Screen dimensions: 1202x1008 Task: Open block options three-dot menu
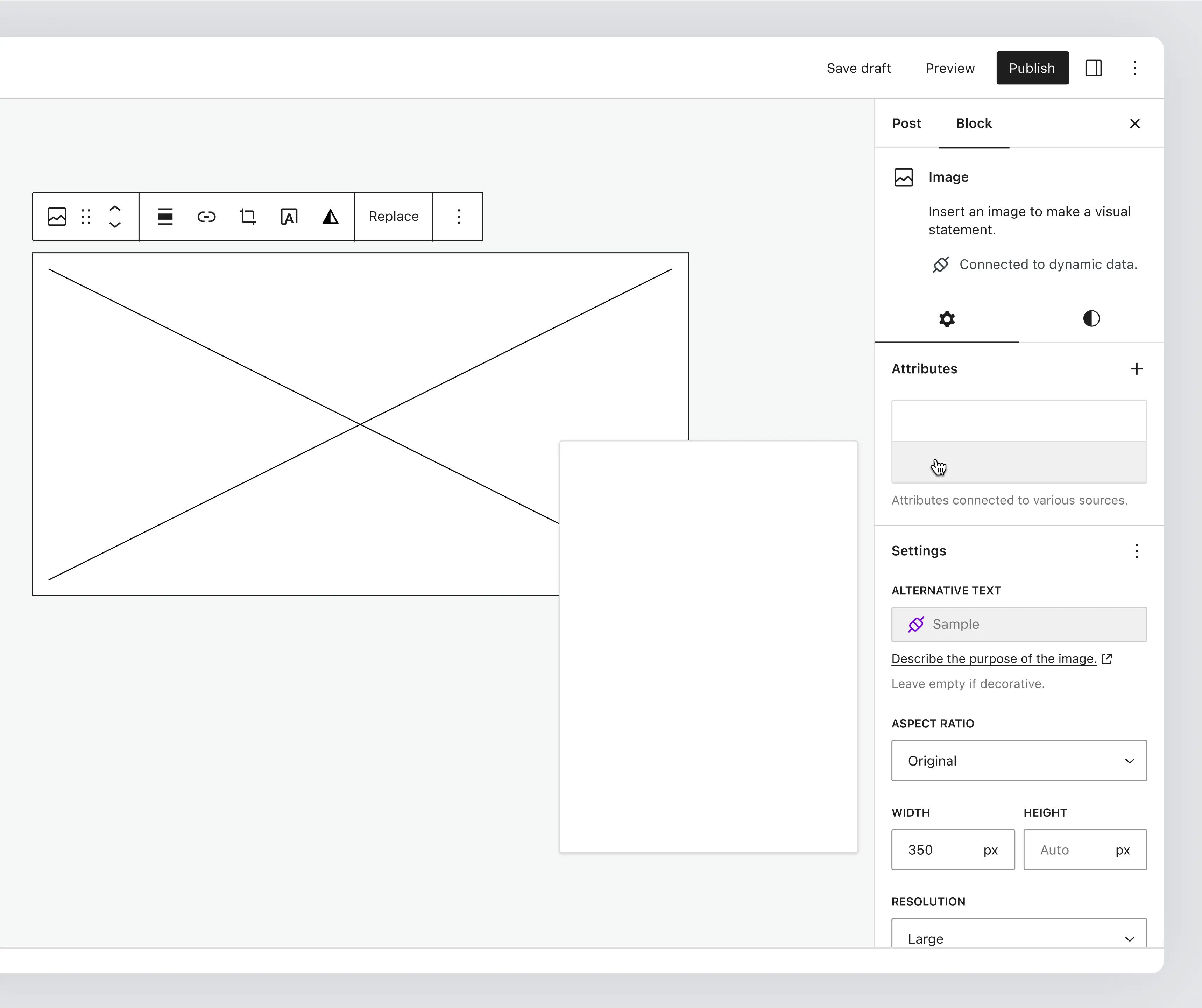point(458,216)
